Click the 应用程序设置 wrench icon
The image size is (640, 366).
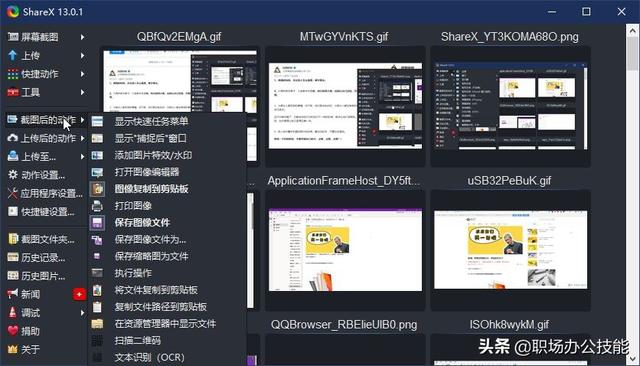click(13, 193)
